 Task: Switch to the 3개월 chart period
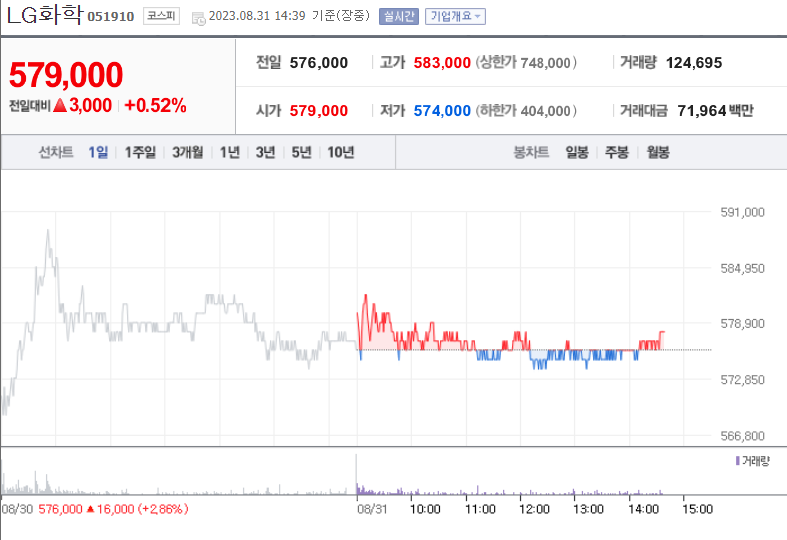tap(188, 152)
